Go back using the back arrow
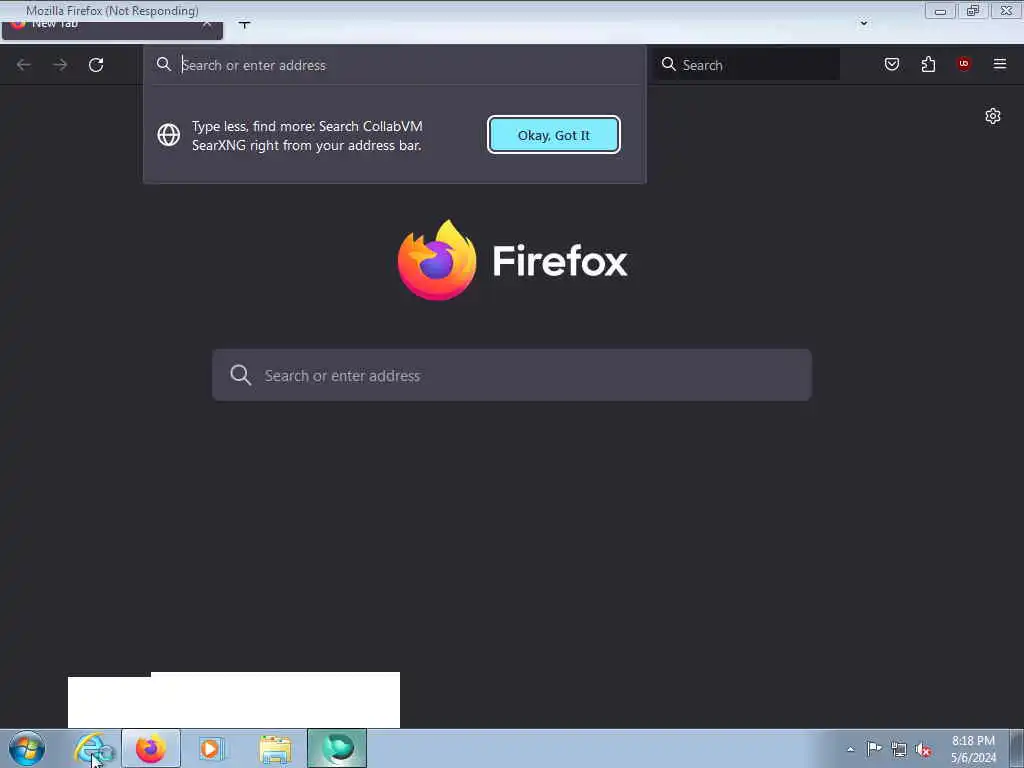Image resolution: width=1024 pixels, height=768 pixels. pyautogui.click(x=24, y=65)
